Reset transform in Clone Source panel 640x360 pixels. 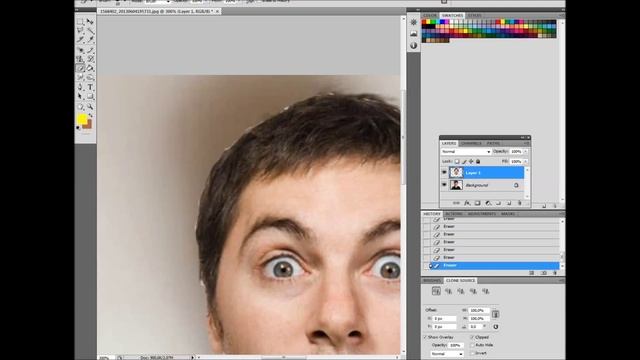496,327
